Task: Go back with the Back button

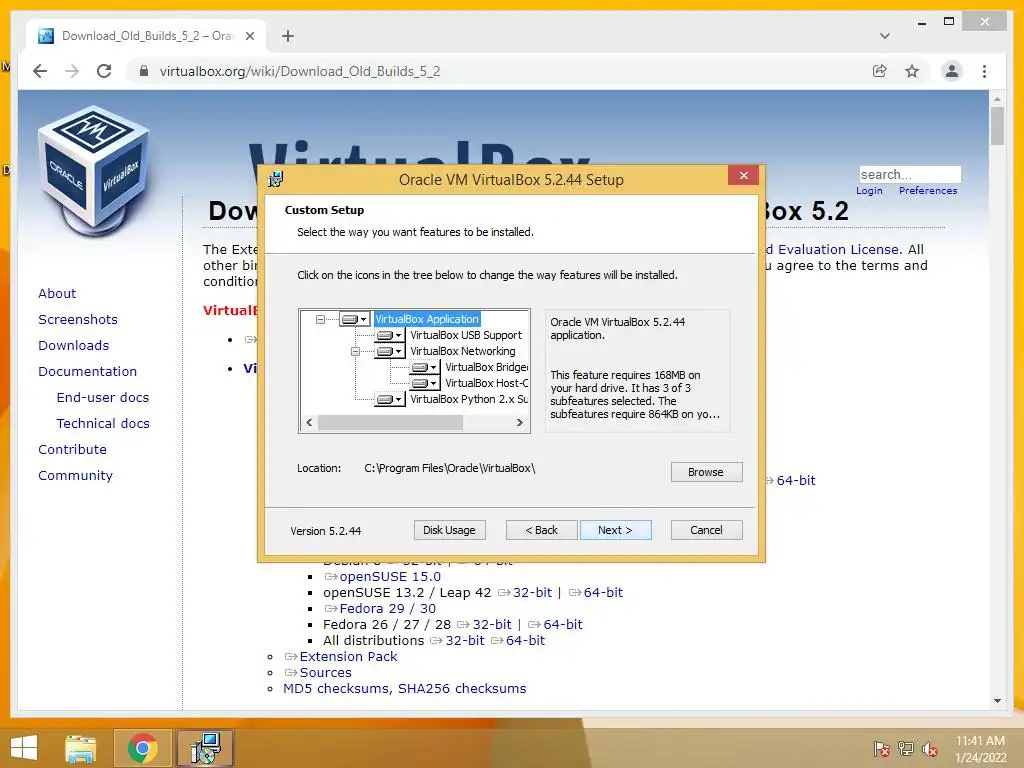Action: [x=541, y=530]
